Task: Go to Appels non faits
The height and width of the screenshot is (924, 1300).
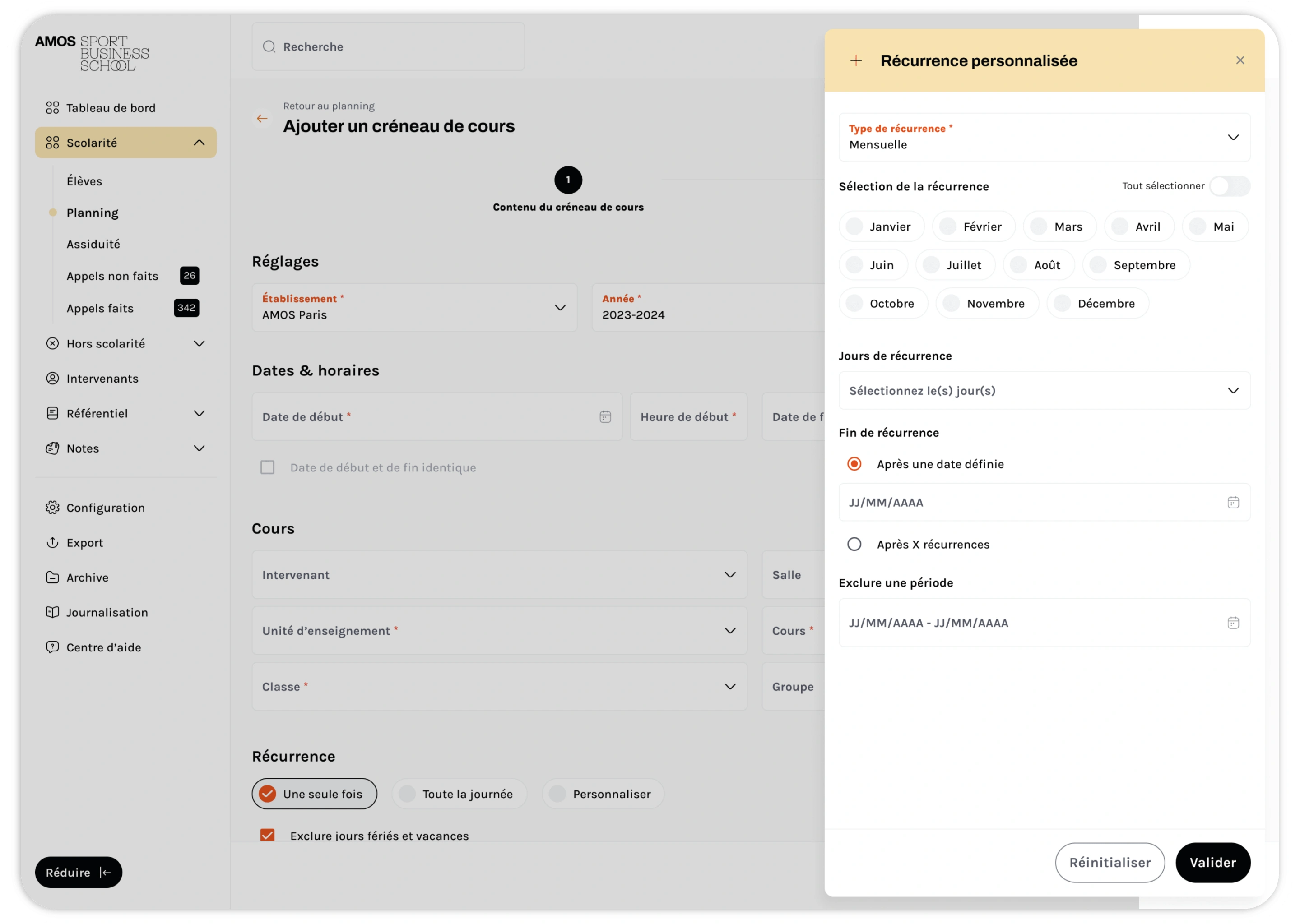Action: click(x=112, y=276)
